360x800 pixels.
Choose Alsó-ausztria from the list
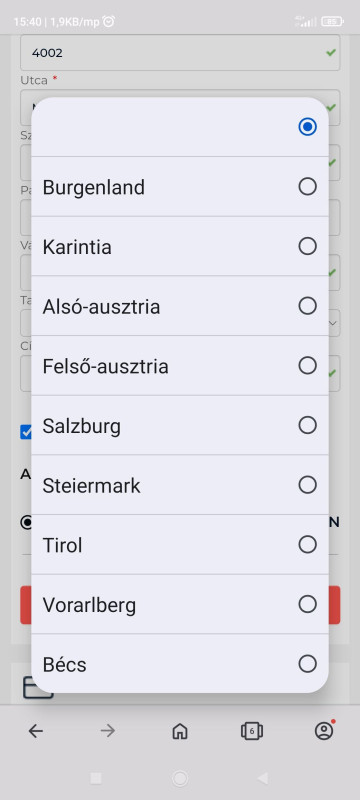(179, 306)
